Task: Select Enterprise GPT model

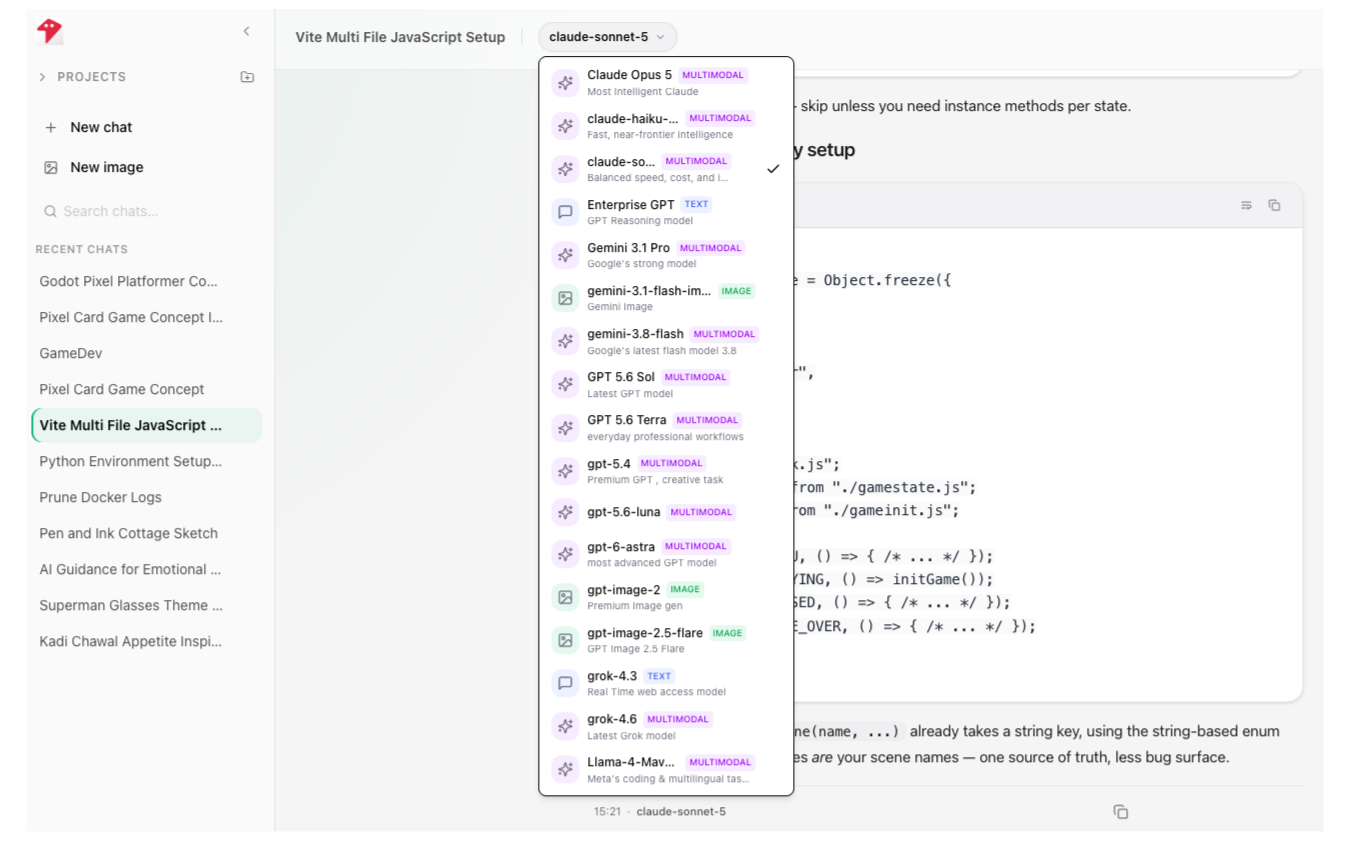Action: point(666,212)
